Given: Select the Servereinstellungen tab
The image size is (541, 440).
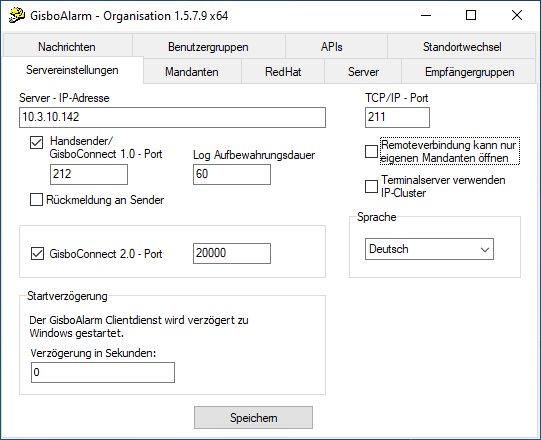Looking at the screenshot, I should (x=72, y=70).
